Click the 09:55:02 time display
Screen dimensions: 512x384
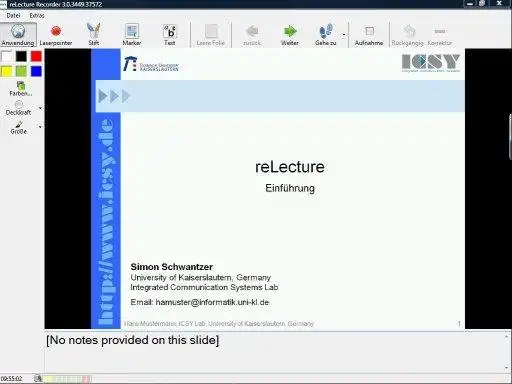12,379
